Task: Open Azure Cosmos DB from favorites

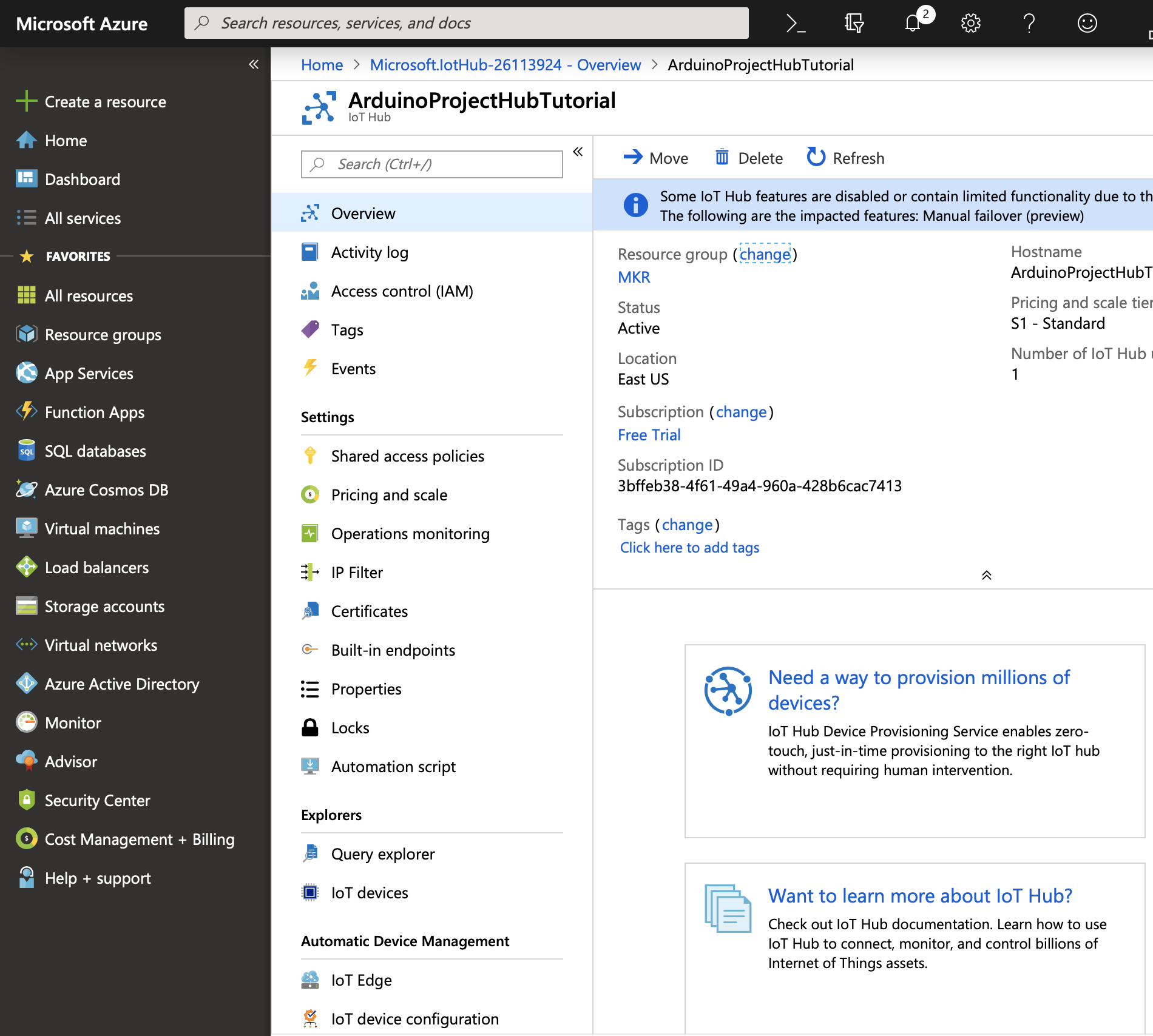Action: click(107, 489)
